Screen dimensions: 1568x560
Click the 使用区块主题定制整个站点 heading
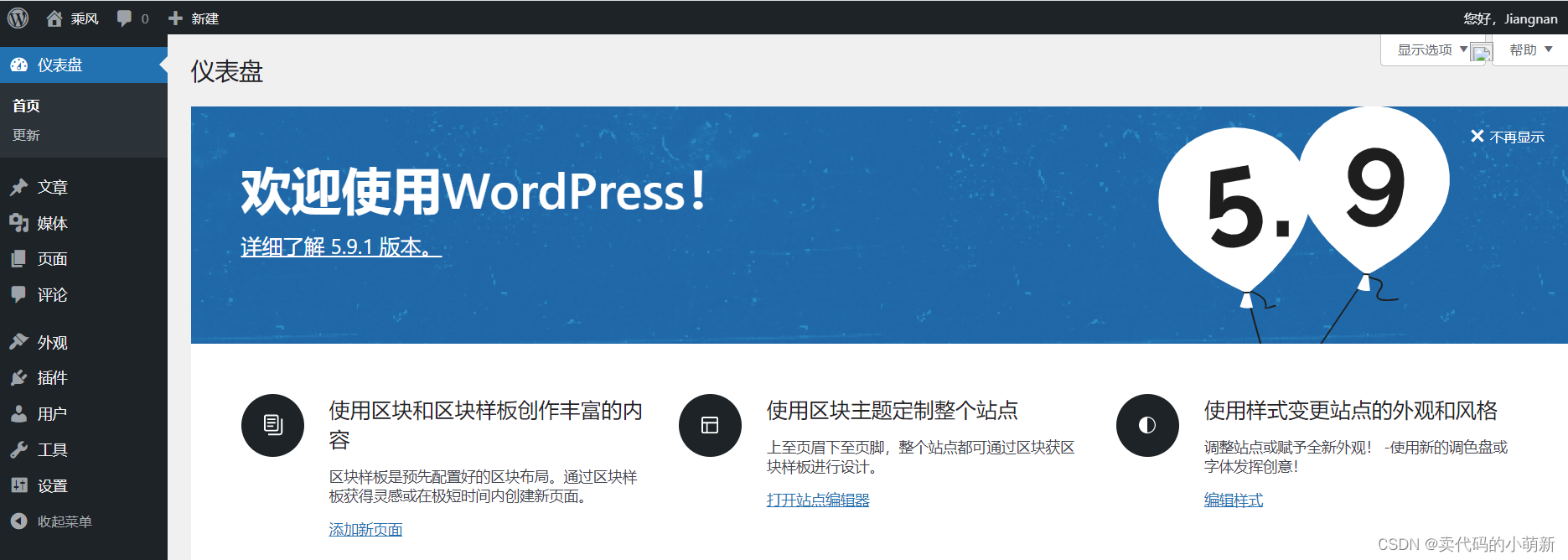point(892,410)
